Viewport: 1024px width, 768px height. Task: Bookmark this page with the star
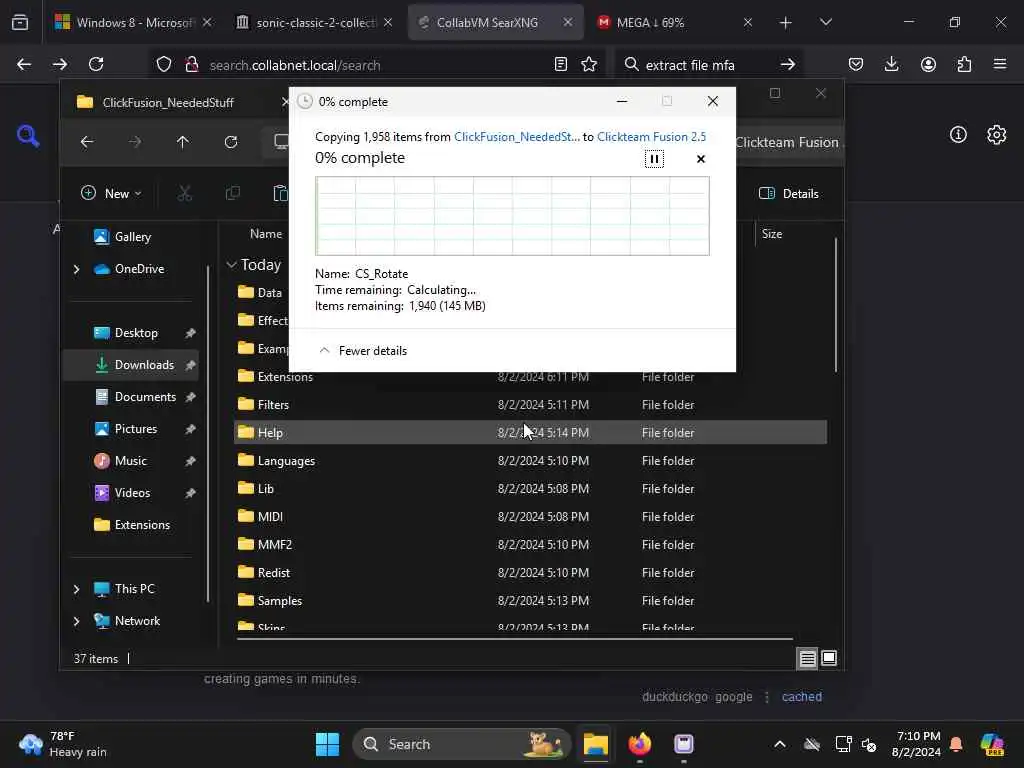[589, 64]
